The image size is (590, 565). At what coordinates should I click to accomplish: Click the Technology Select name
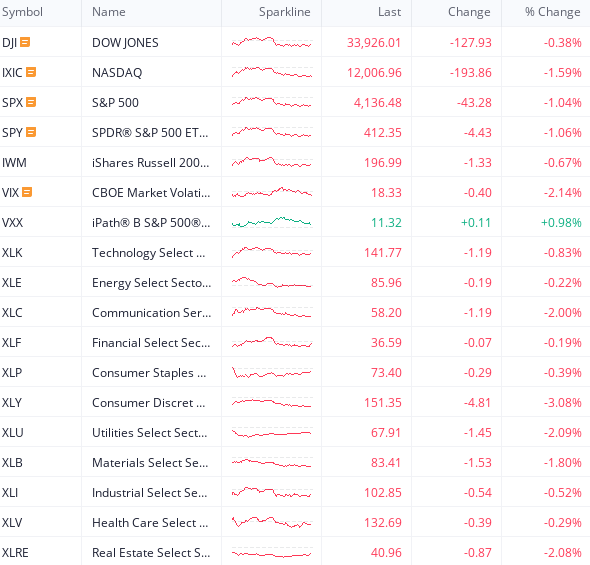(149, 253)
